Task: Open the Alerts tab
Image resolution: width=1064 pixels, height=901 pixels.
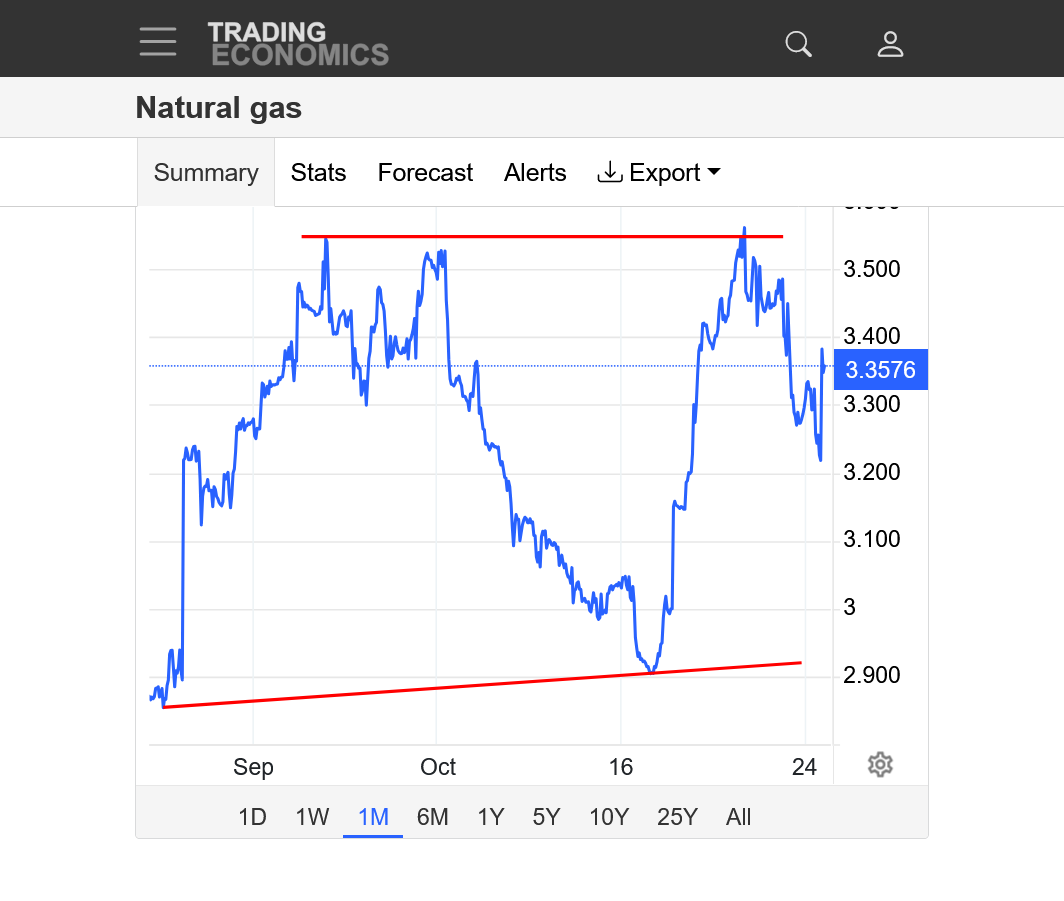Action: pos(535,173)
